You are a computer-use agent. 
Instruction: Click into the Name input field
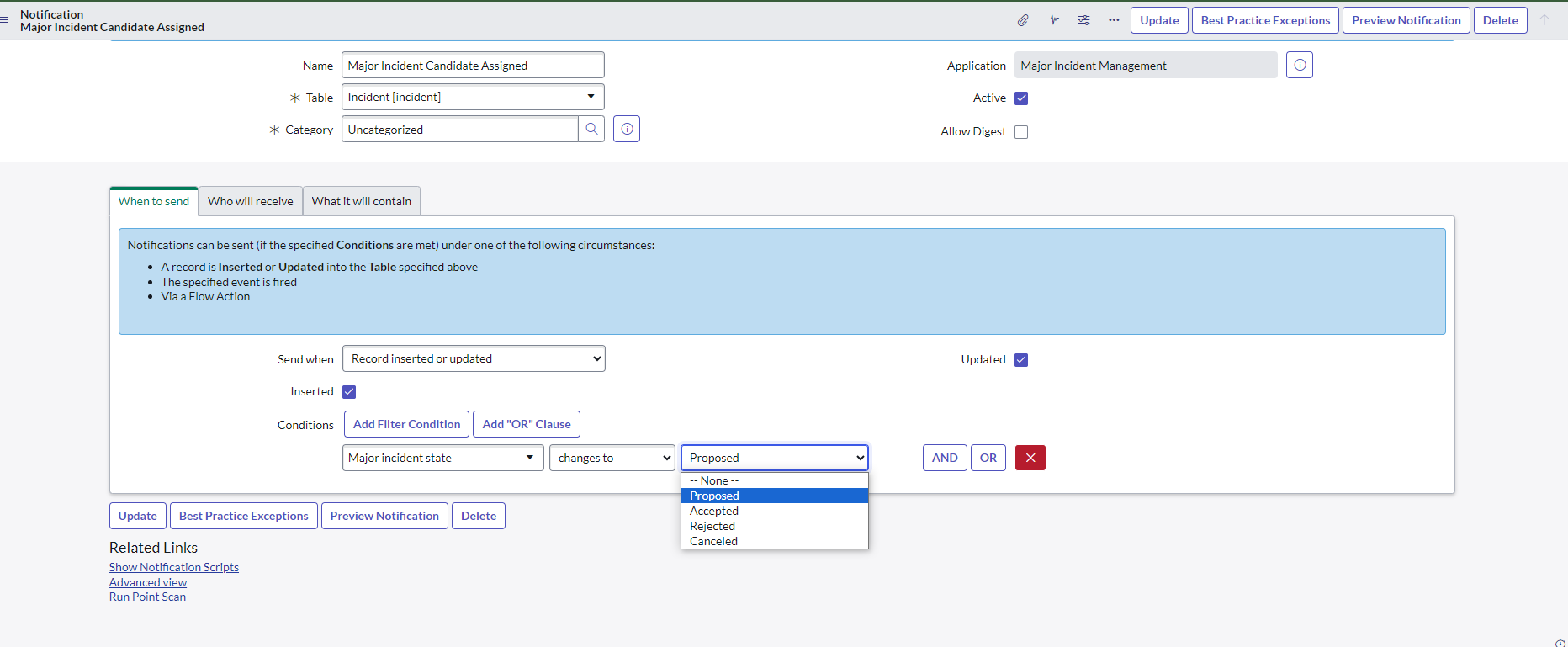[x=473, y=65]
